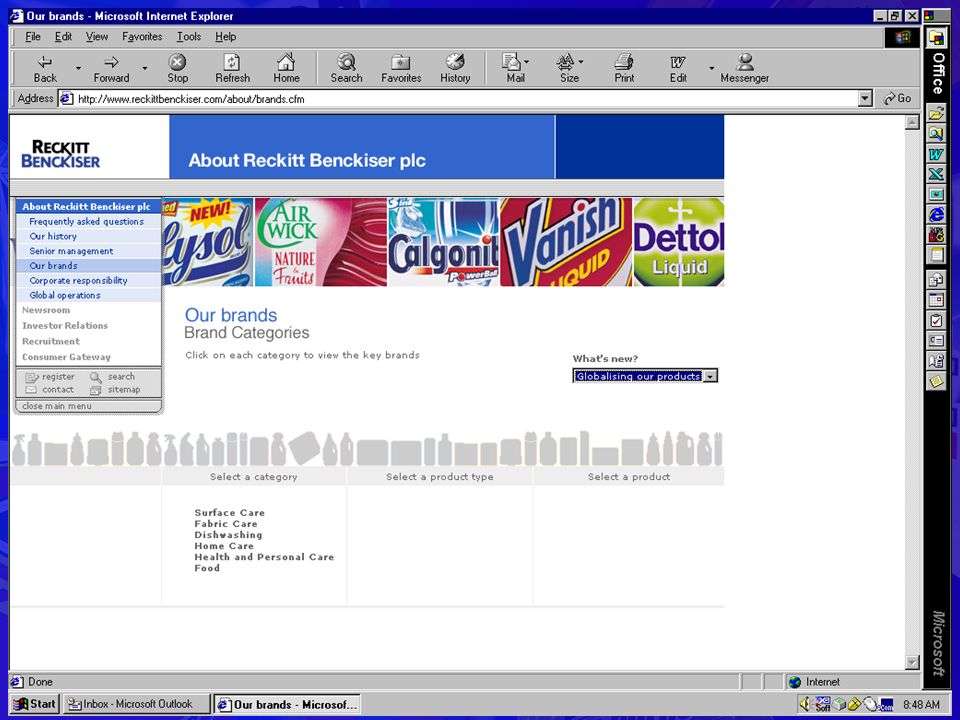Click the volume speaker tray icon
The width and height of the screenshot is (960, 720).
(x=804, y=704)
